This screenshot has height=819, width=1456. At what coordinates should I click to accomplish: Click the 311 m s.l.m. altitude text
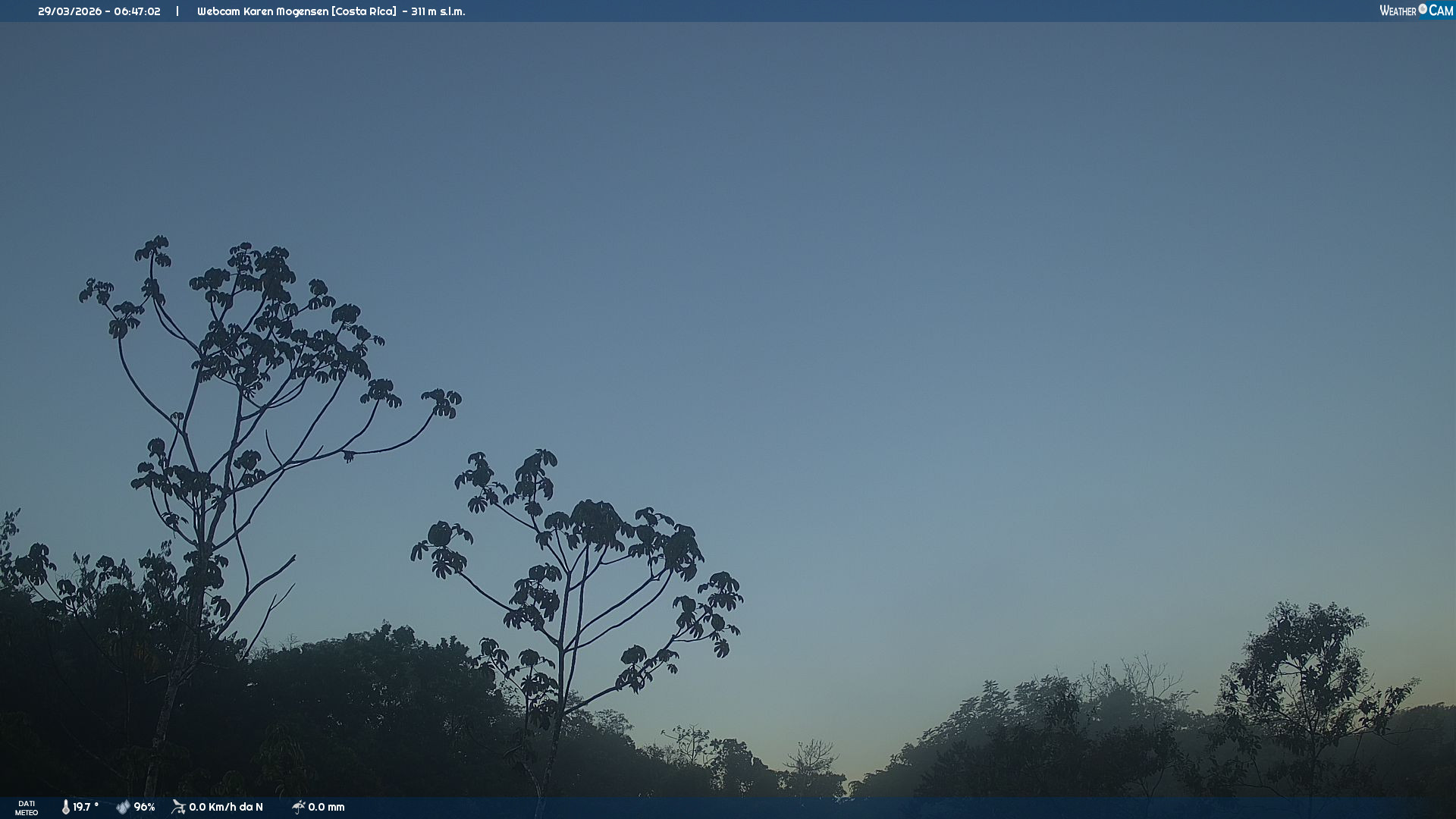(x=438, y=11)
